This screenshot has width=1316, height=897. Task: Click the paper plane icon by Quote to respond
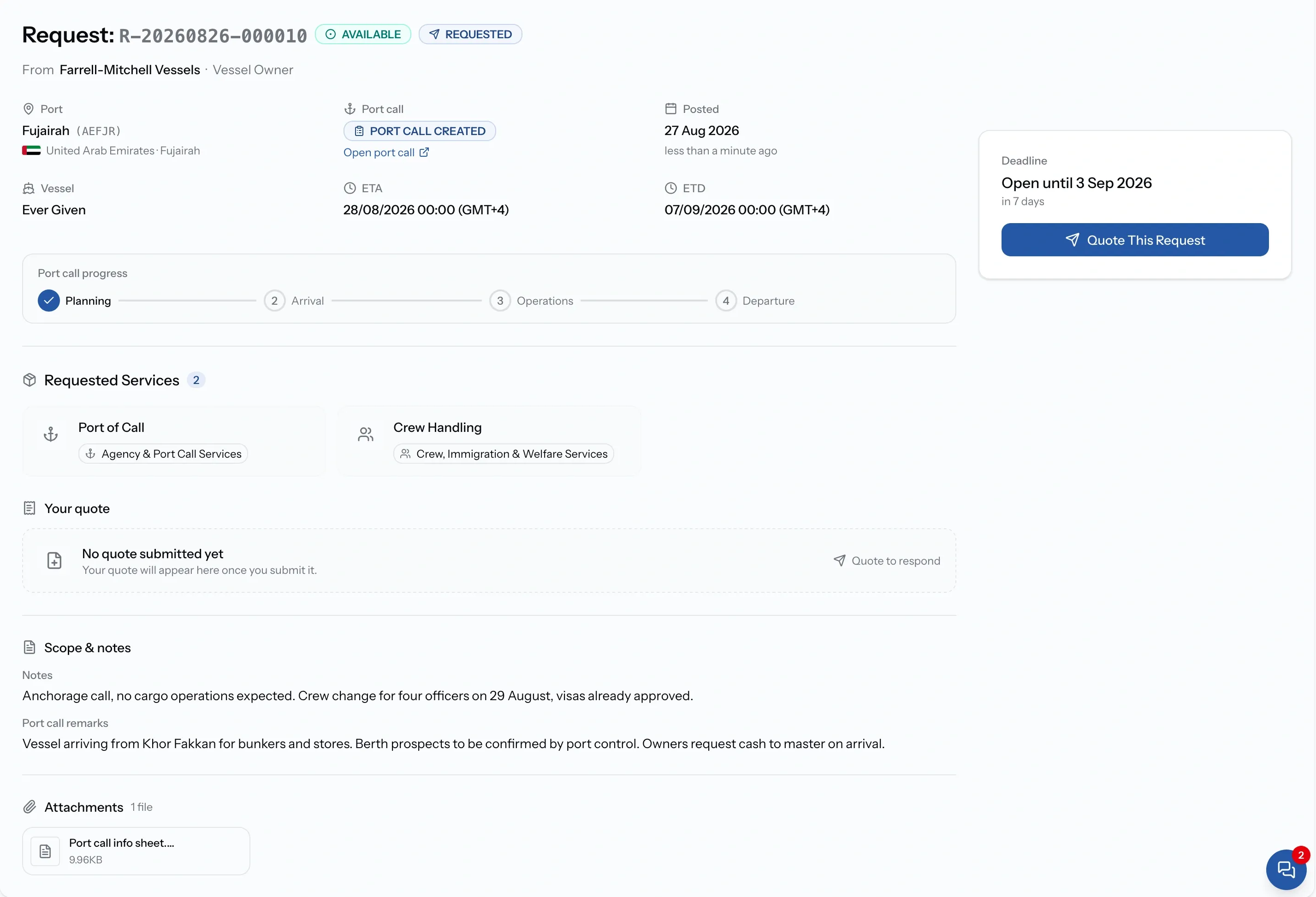pos(840,560)
